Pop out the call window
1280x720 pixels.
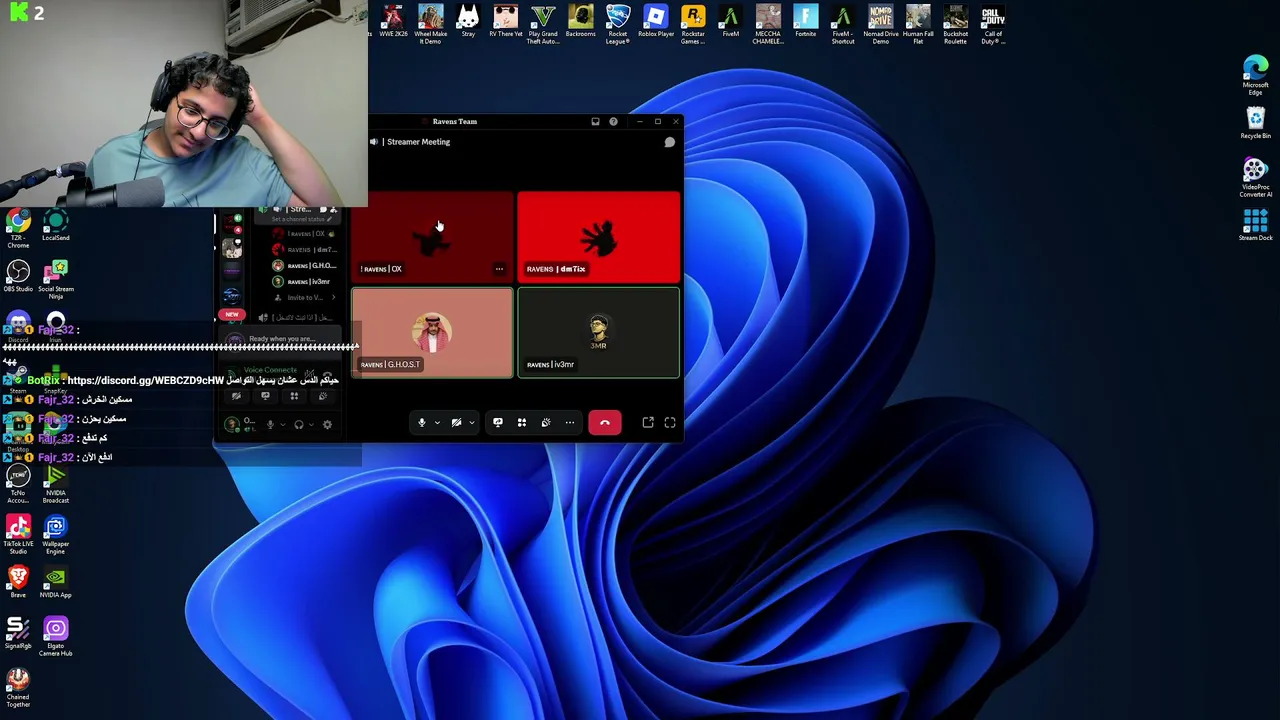point(648,423)
